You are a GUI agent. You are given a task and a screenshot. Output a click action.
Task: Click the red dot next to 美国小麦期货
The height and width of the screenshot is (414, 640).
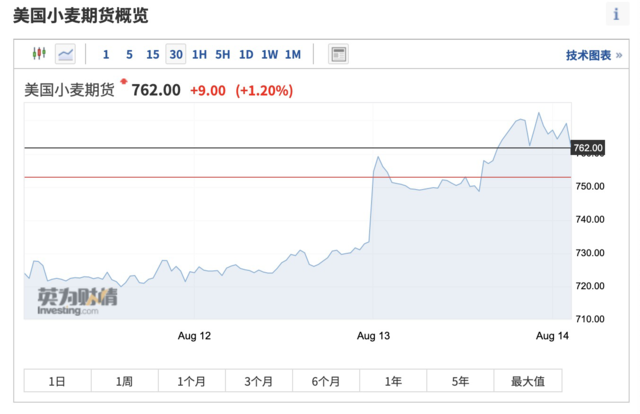[x=124, y=81]
